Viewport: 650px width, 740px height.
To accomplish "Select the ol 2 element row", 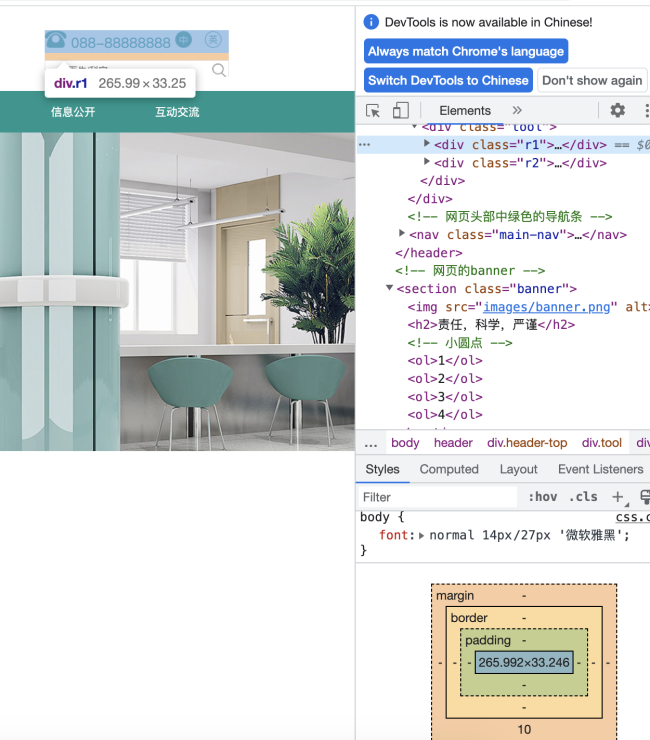I will click(x=445, y=378).
